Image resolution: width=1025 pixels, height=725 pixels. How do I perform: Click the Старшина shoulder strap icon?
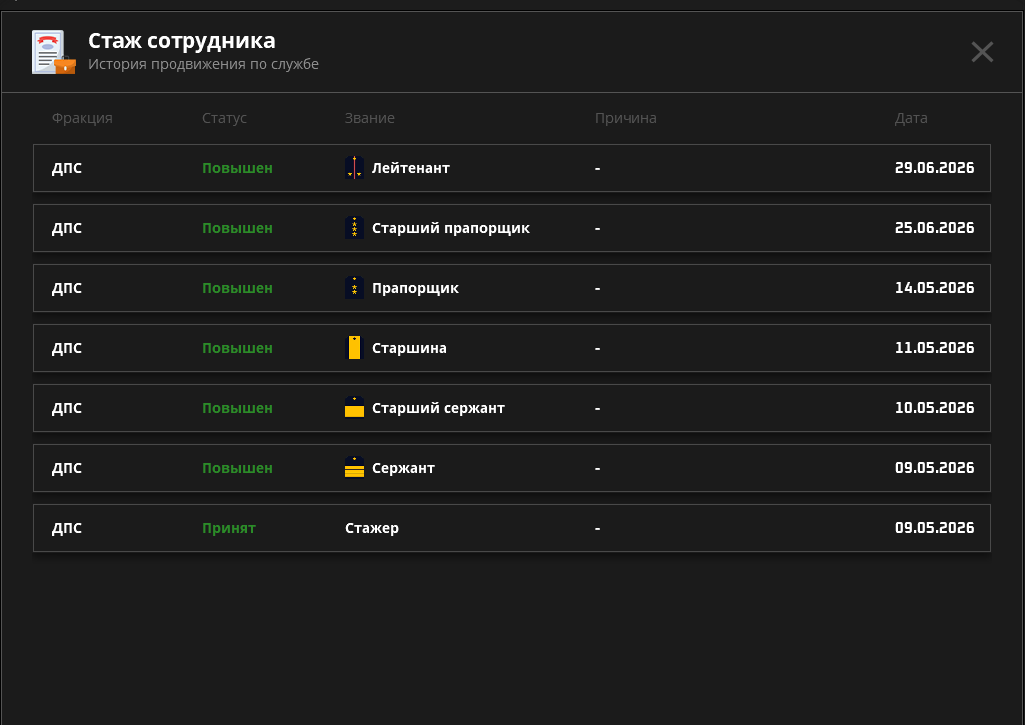coord(354,348)
